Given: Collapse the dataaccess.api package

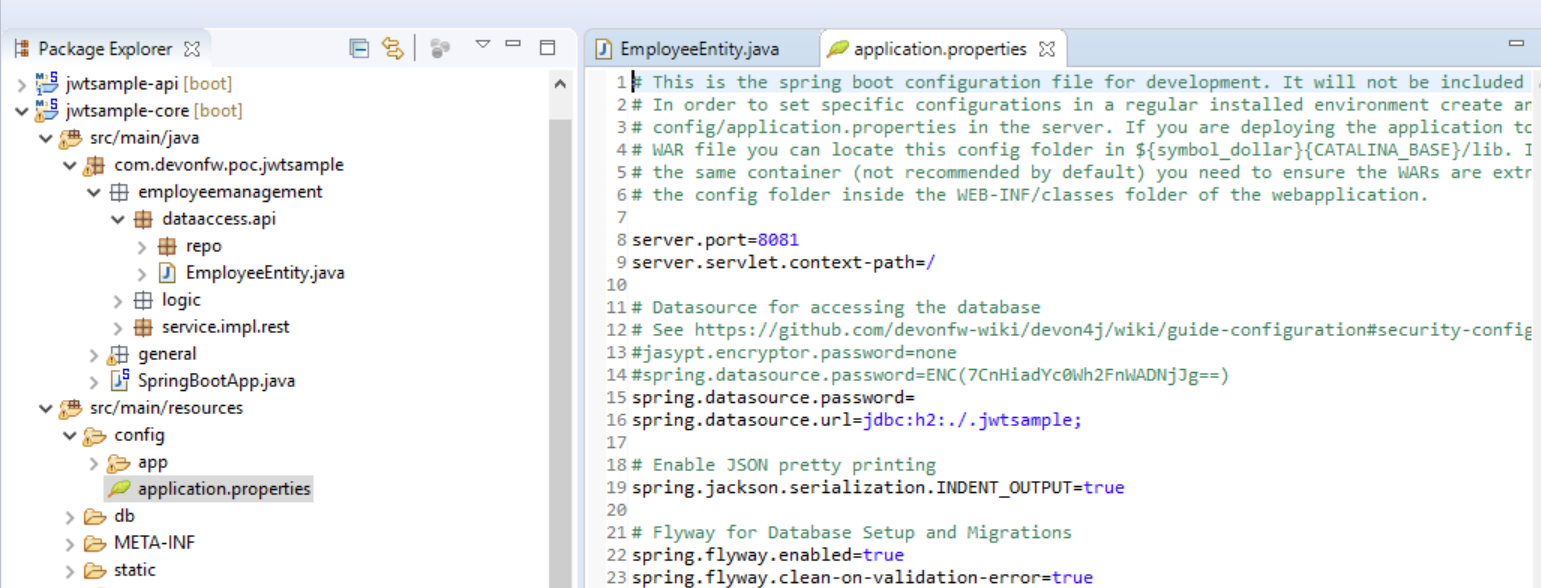Looking at the screenshot, I should click(x=117, y=218).
